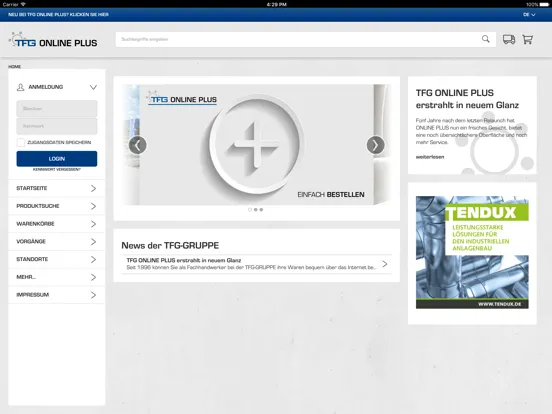Click the chevron beside Vorgänge

pos(93,242)
